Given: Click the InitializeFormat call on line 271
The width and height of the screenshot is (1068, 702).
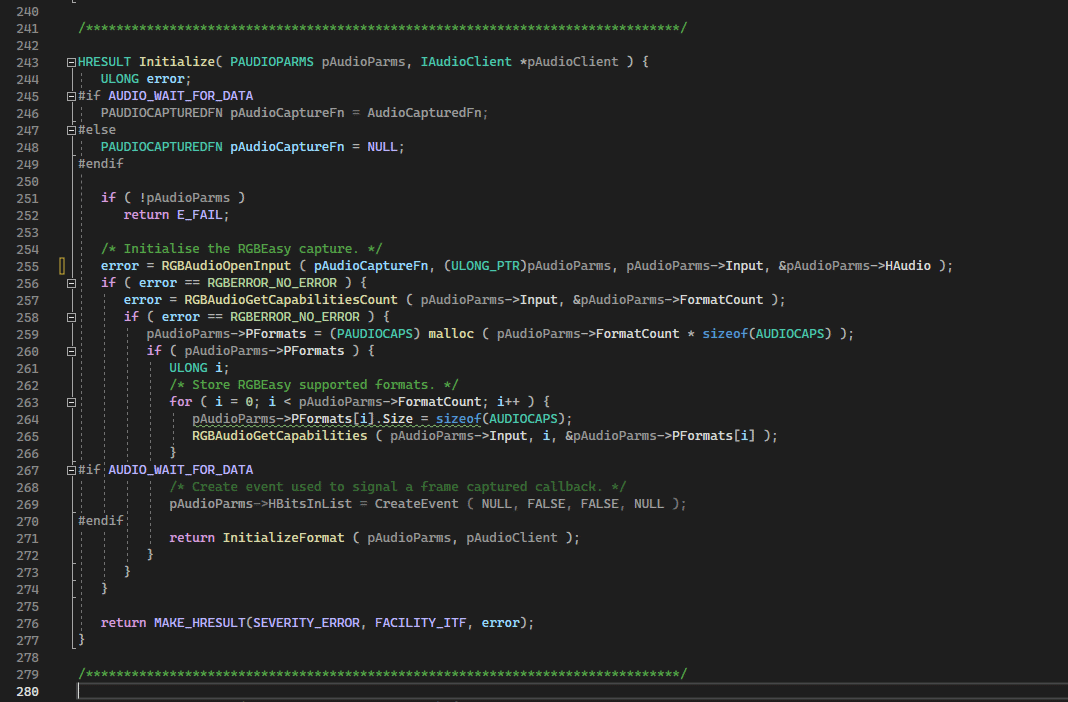Looking at the screenshot, I should point(283,539).
